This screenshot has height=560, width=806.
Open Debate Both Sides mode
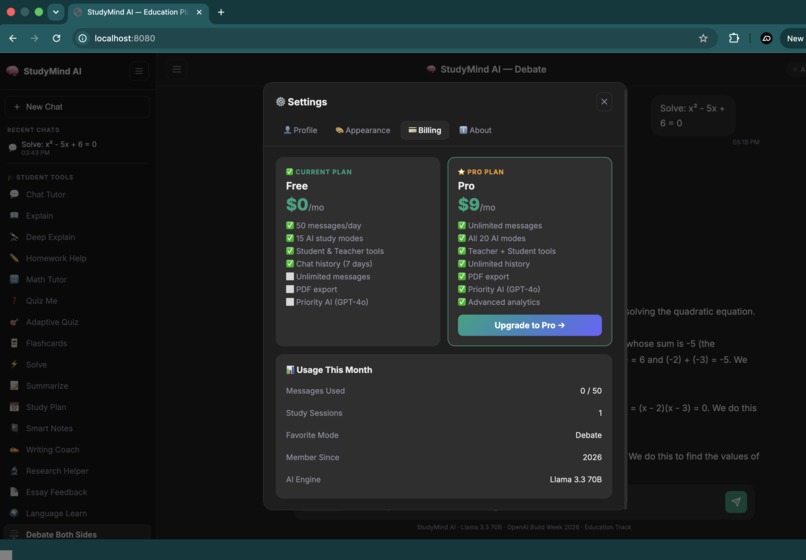pos(77,534)
